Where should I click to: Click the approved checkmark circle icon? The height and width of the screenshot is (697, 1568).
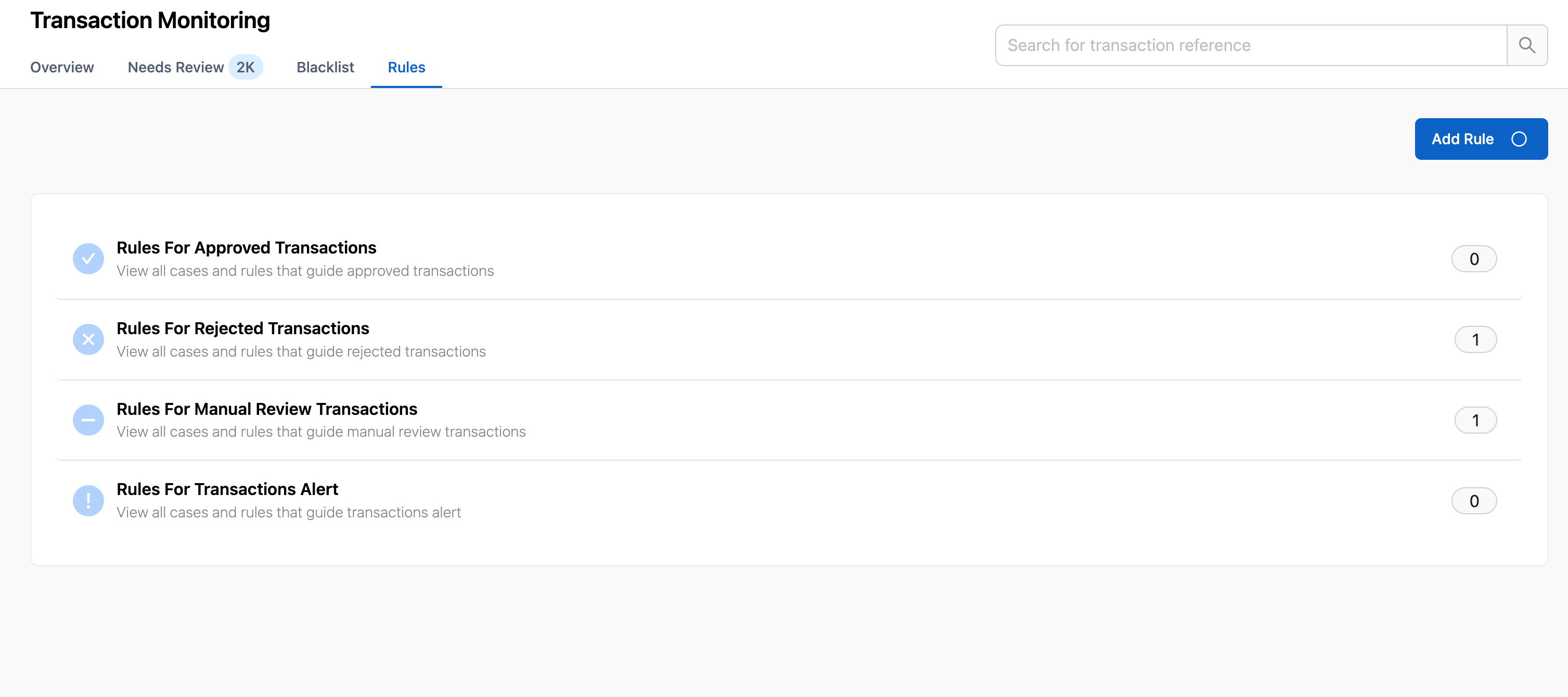point(88,259)
